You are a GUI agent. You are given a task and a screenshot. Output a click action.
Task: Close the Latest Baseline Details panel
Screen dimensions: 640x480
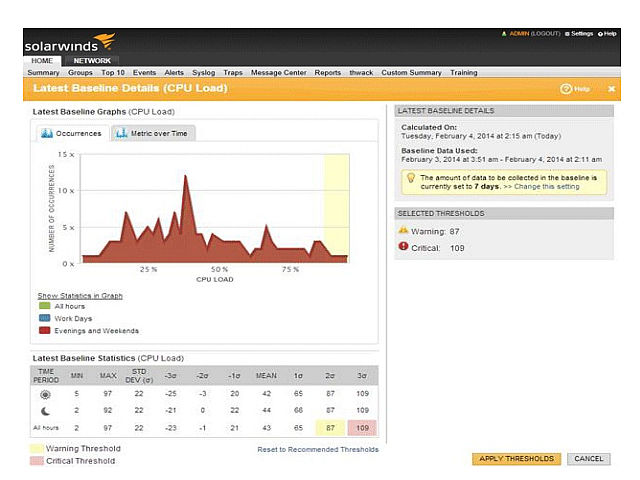(x=611, y=89)
